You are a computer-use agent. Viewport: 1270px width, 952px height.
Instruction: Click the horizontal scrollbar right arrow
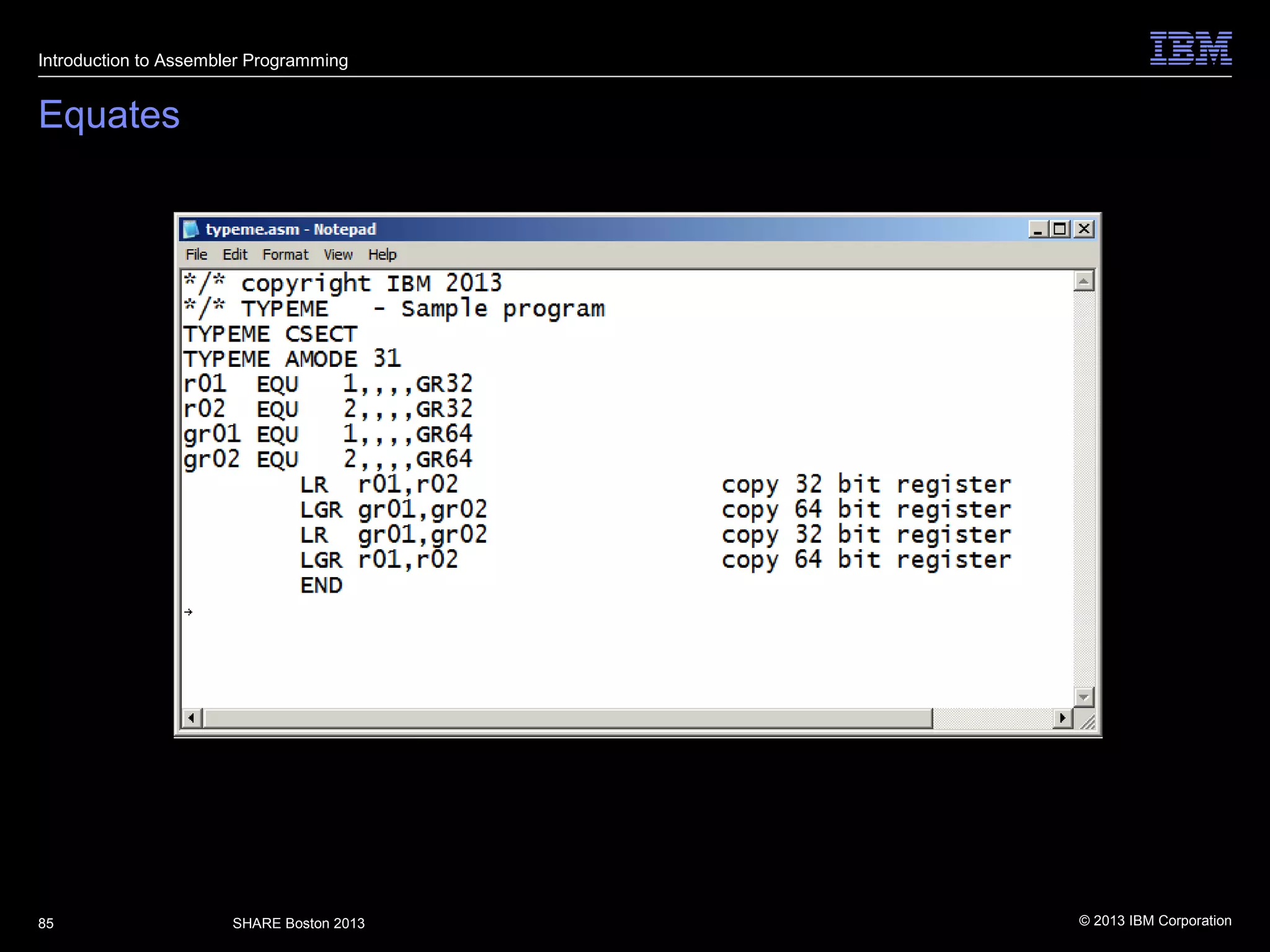coord(1063,718)
